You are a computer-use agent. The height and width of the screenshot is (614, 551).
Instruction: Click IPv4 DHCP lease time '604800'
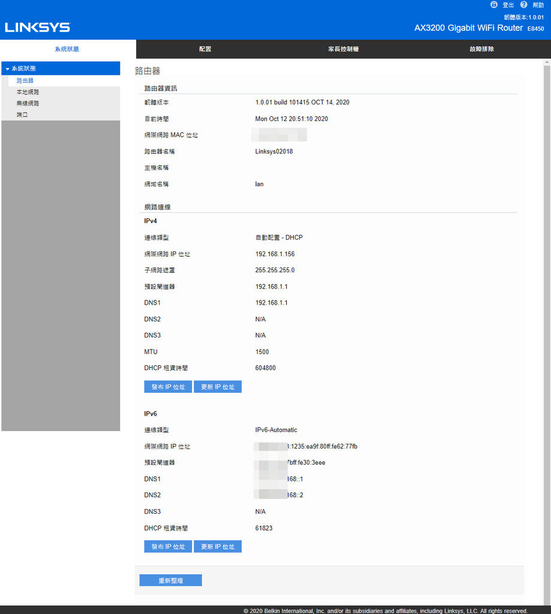[x=266, y=368]
